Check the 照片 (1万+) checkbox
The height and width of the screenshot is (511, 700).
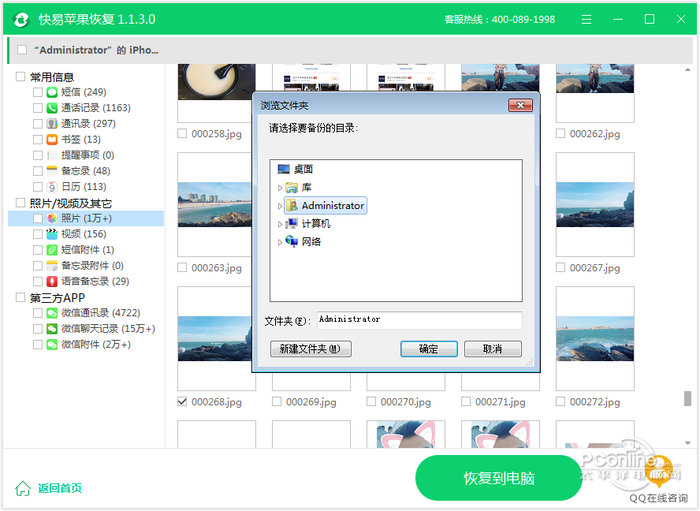38,218
